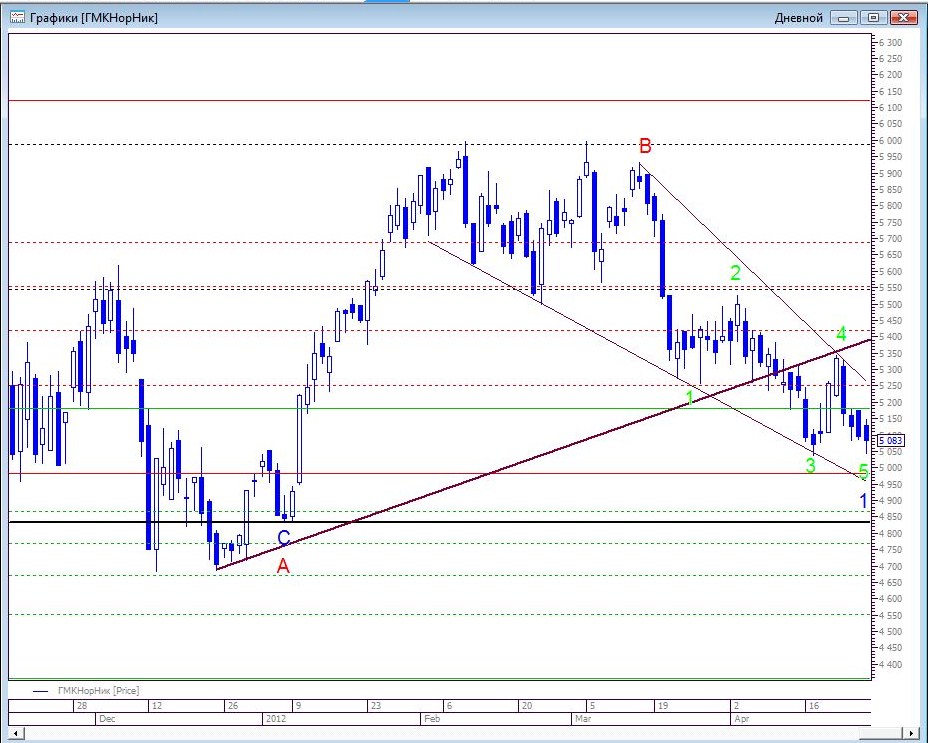Select the red wave label B
This screenshot has width=928, height=743.
(645, 146)
